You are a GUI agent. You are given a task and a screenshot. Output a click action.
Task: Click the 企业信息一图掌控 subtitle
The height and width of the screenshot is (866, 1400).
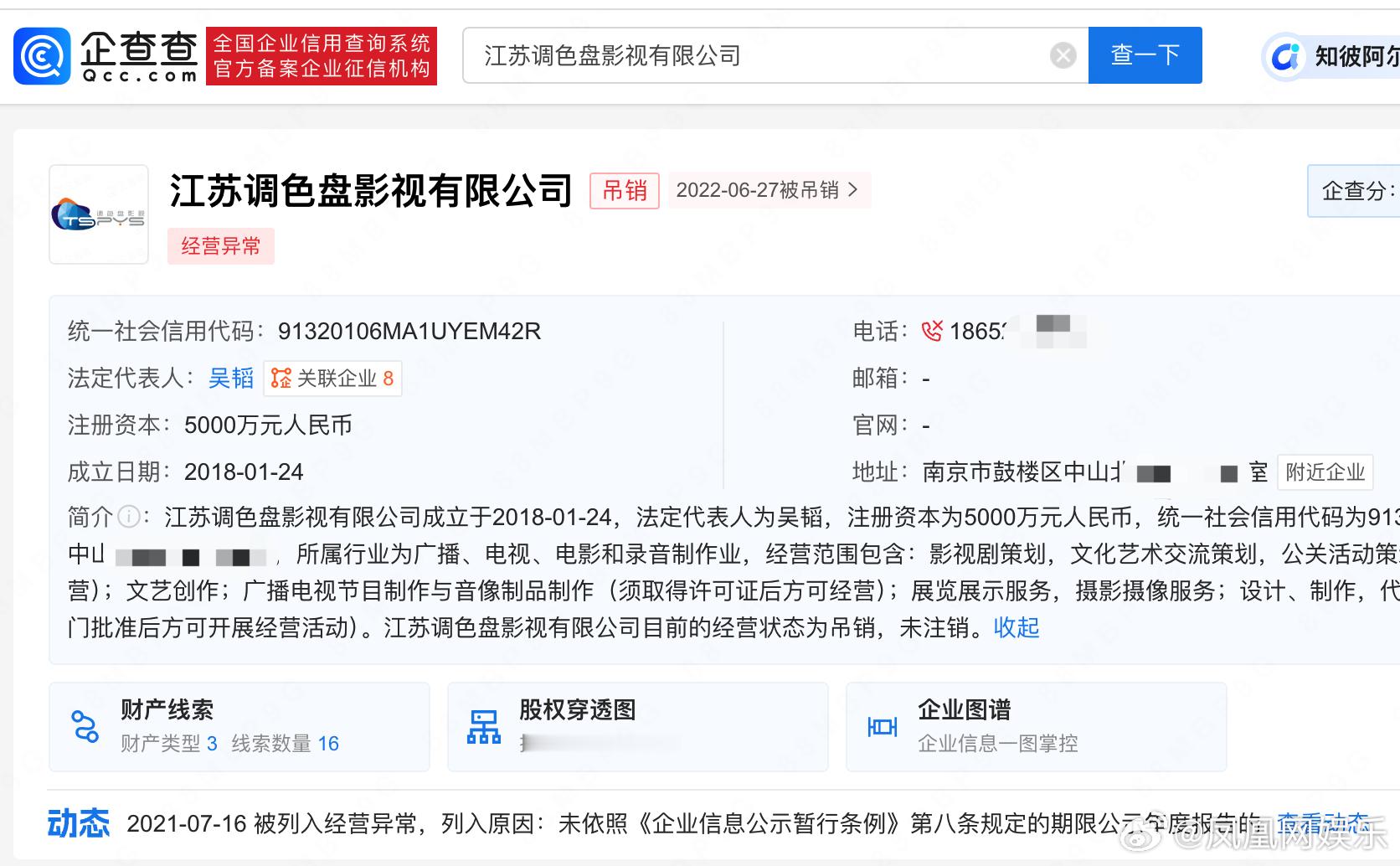(998, 744)
